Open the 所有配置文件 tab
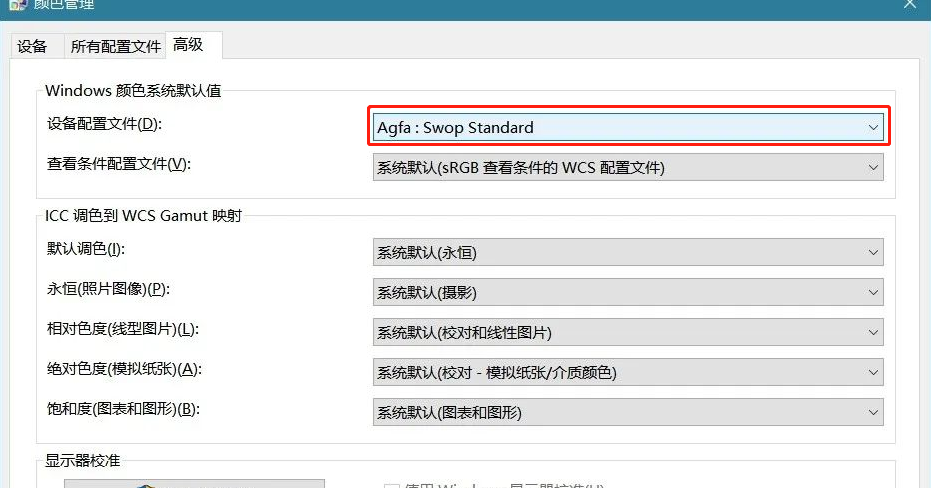This screenshot has height=488, width=931. tap(115, 46)
